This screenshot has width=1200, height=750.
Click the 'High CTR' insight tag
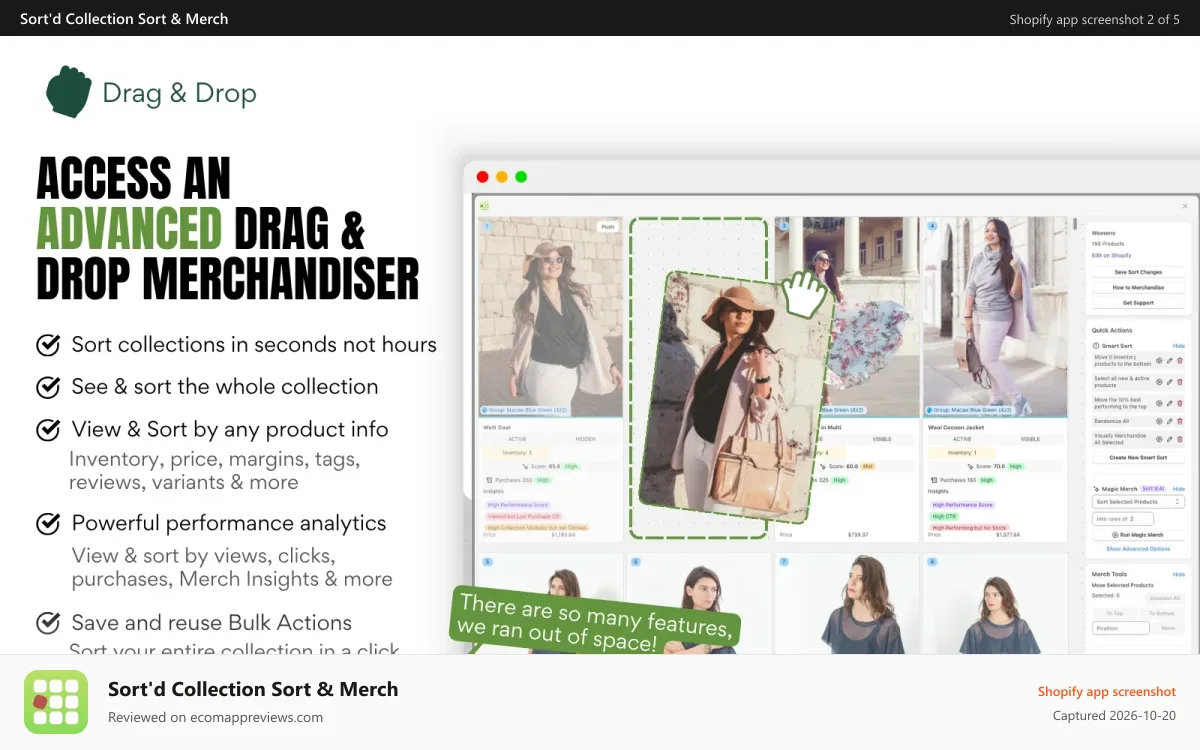(x=944, y=516)
